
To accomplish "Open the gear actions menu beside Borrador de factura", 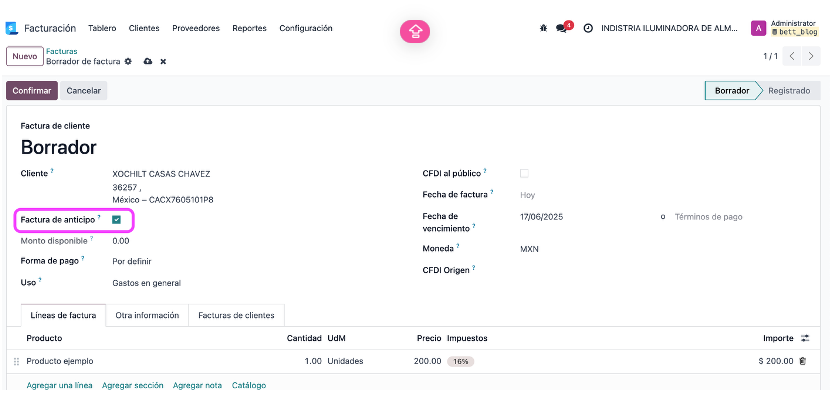I will [x=128, y=62].
